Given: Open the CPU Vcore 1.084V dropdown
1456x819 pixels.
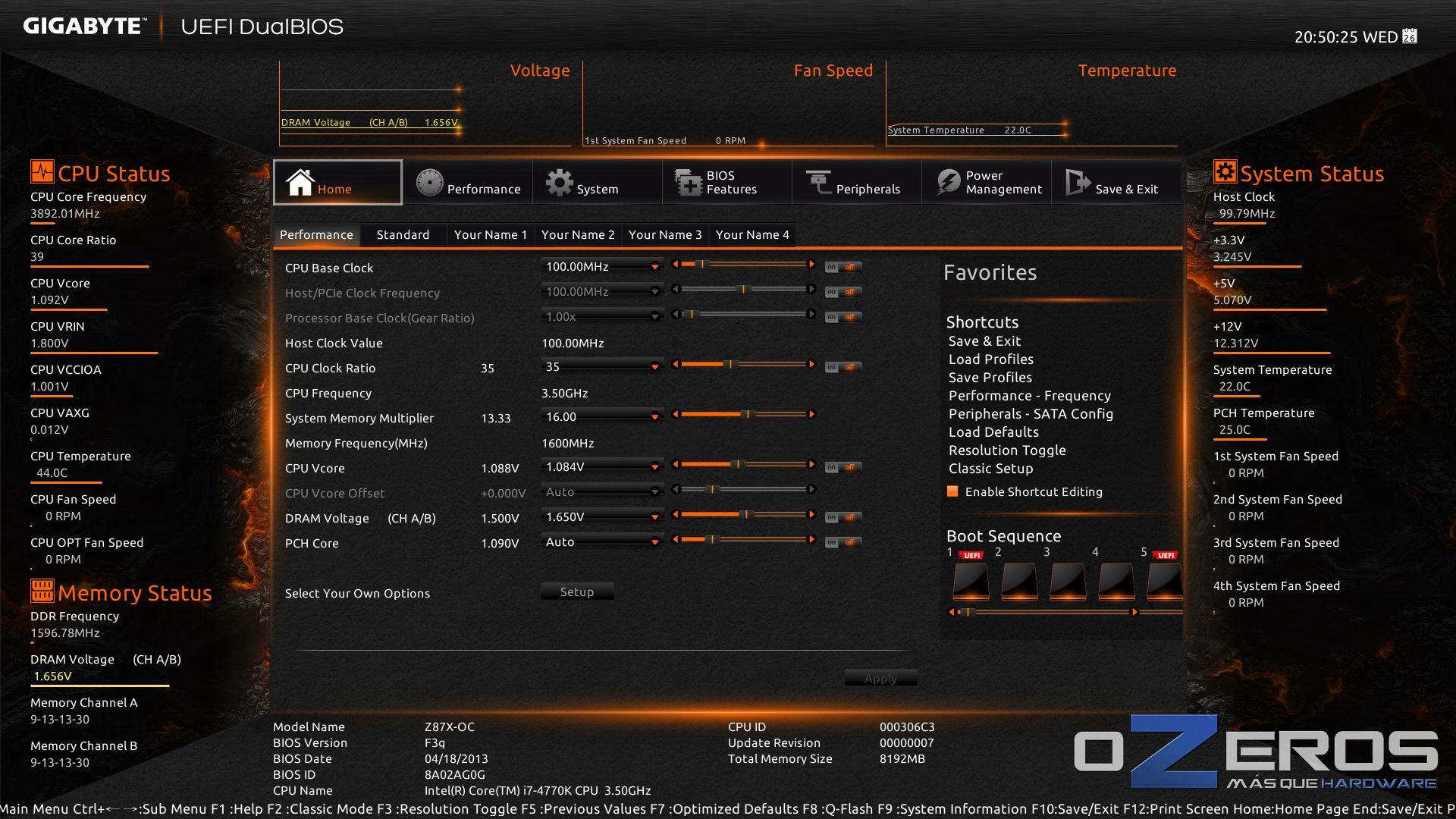Looking at the screenshot, I should pyautogui.click(x=602, y=466).
